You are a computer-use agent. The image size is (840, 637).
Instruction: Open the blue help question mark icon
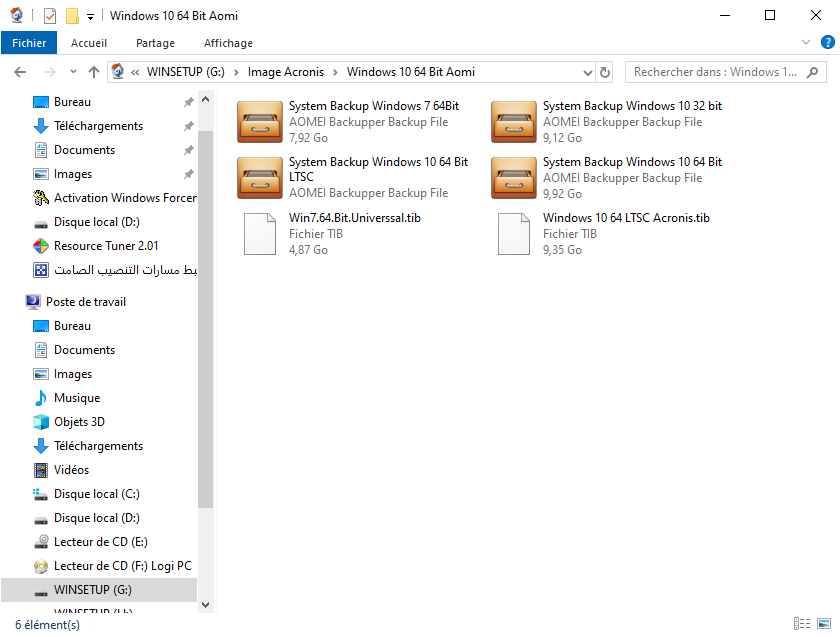(827, 42)
